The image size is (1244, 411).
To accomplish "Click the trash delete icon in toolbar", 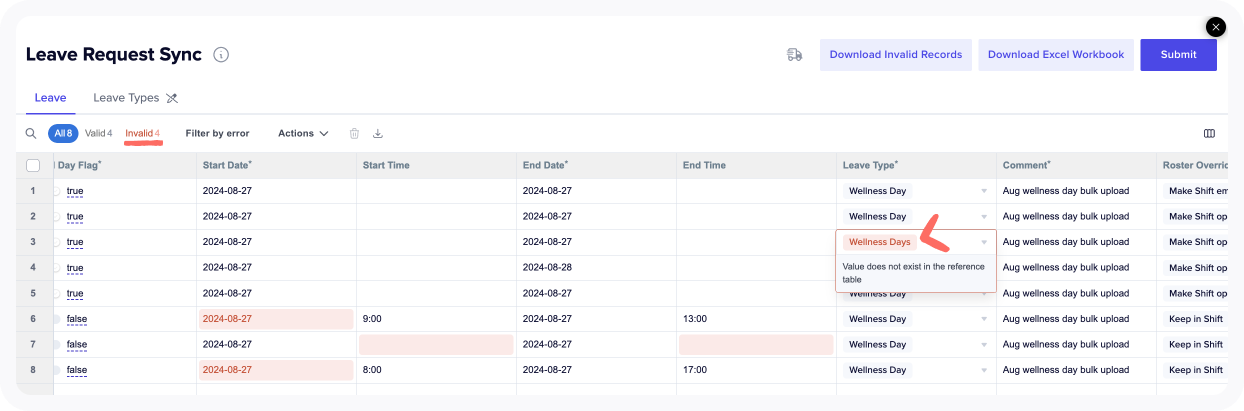I will (354, 133).
